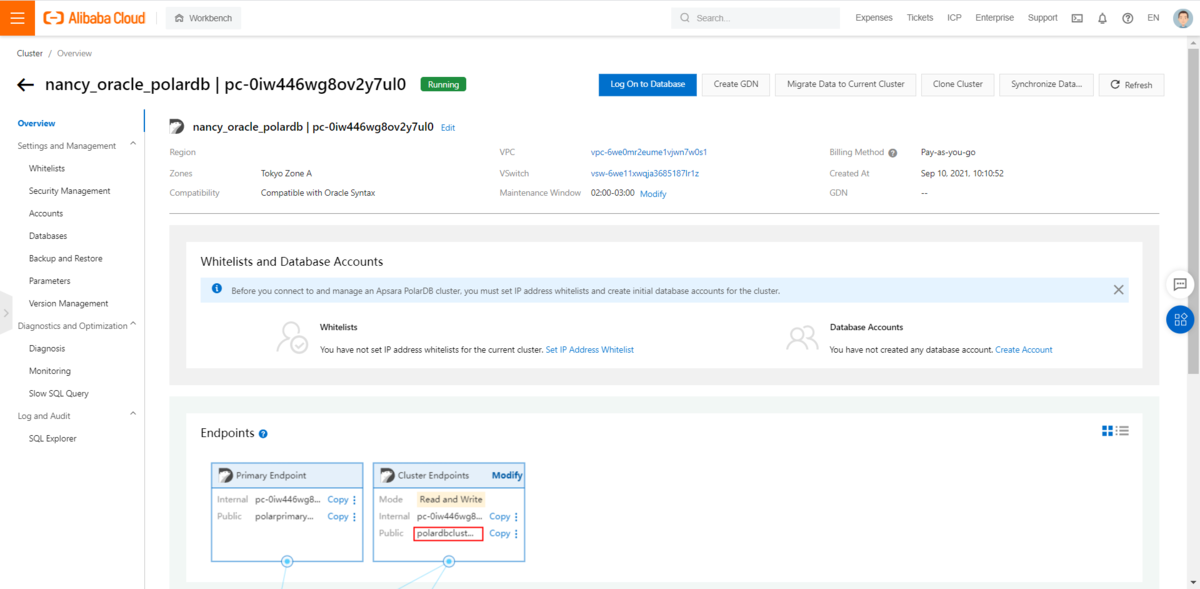Select the Primary Endpoint topology node

point(287,562)
